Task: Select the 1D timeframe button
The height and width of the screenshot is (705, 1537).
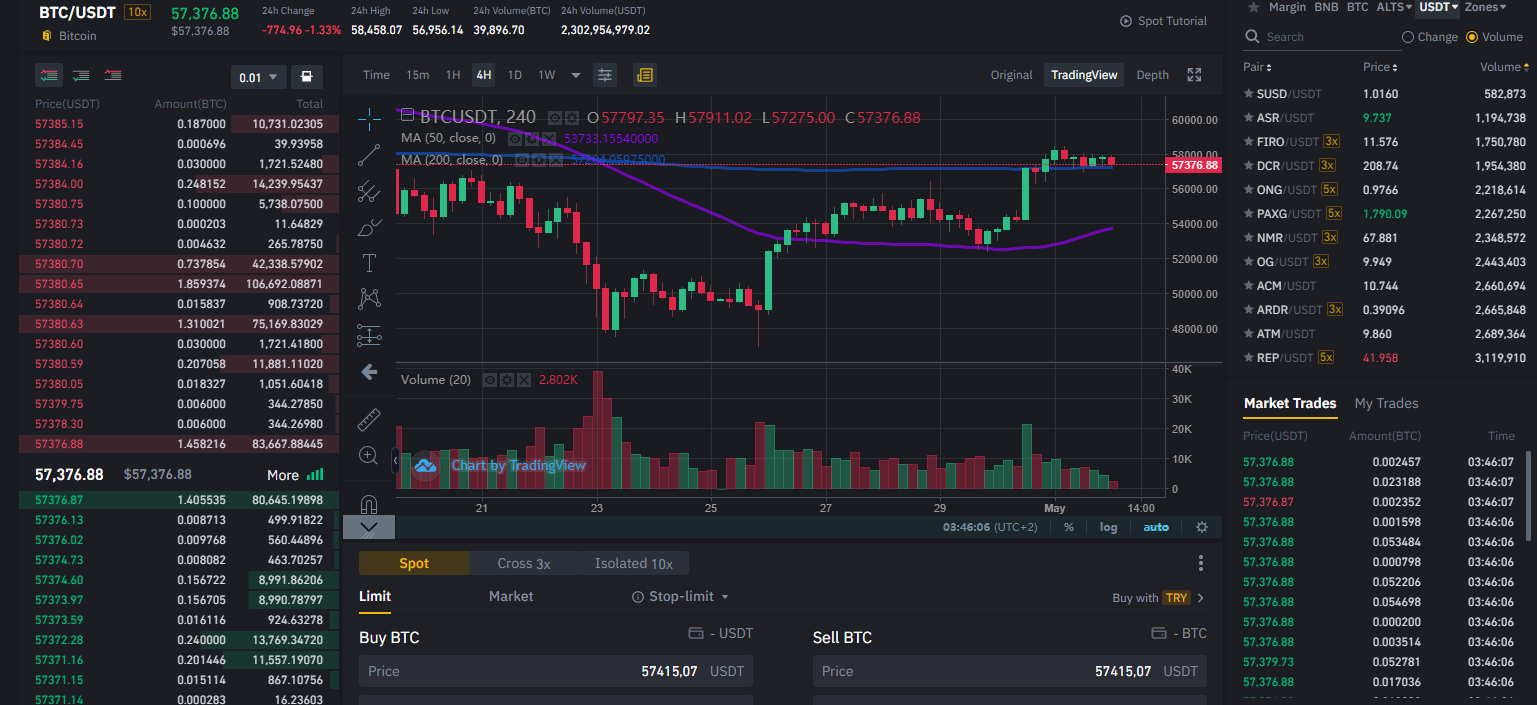Action: point(514,75)
